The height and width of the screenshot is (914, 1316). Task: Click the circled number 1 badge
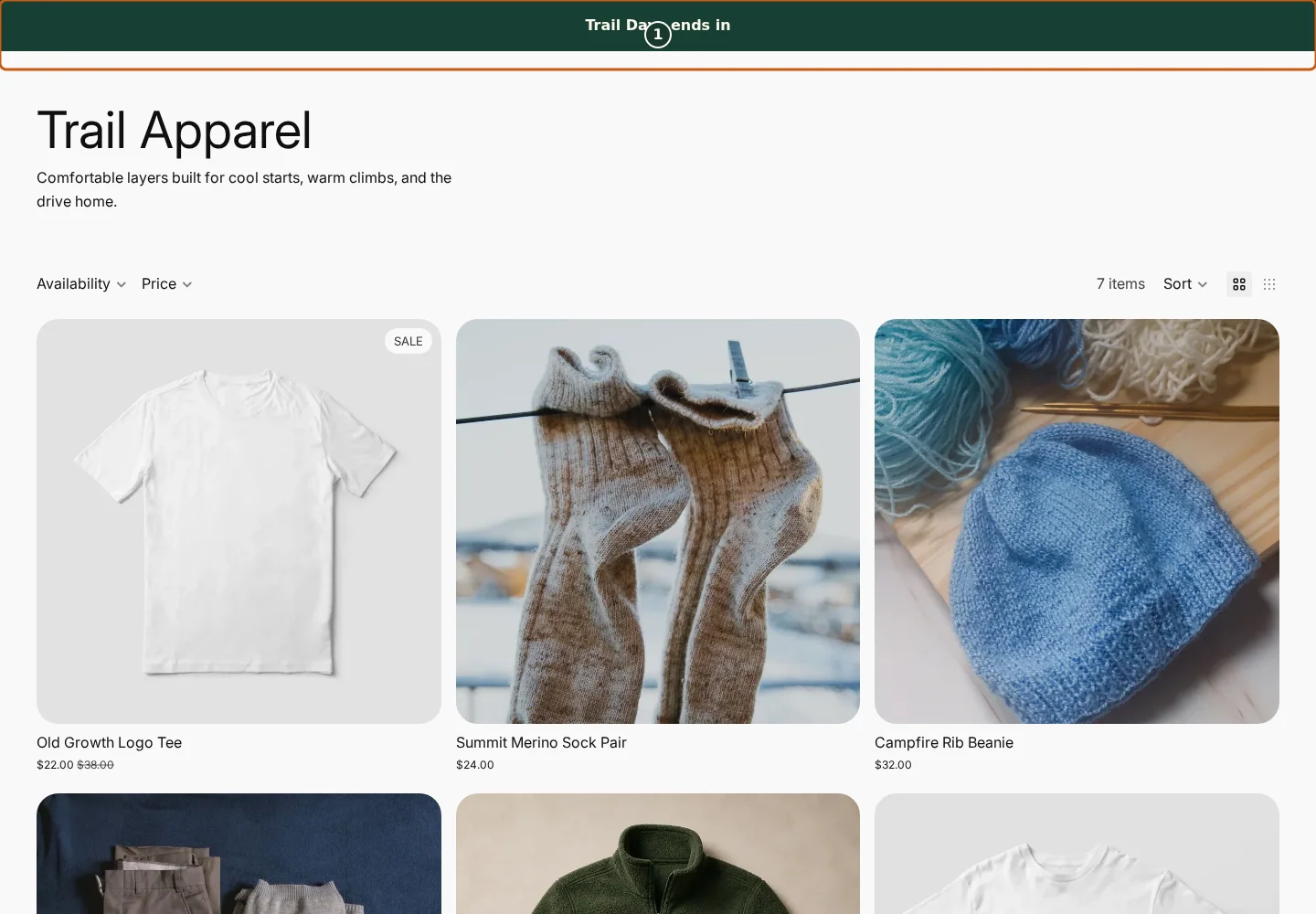[658, 35]
